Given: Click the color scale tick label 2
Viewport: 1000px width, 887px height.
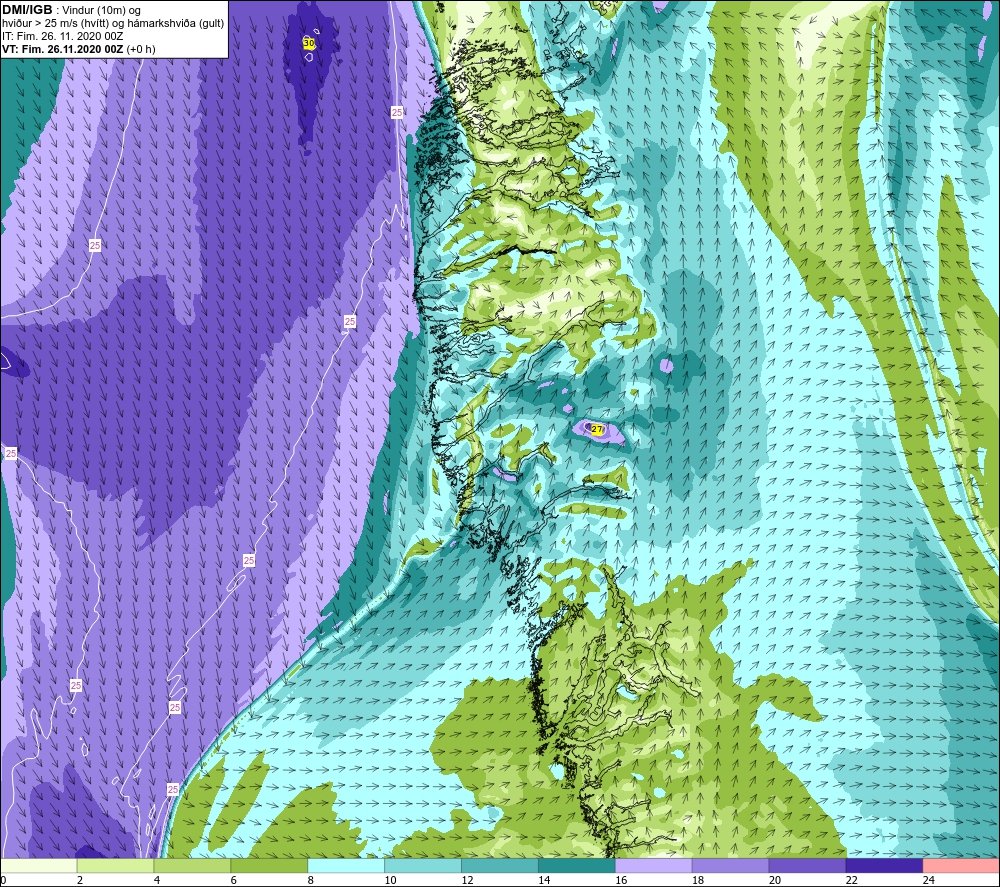Looking at the screenshot, I should [x=80, y=880].
